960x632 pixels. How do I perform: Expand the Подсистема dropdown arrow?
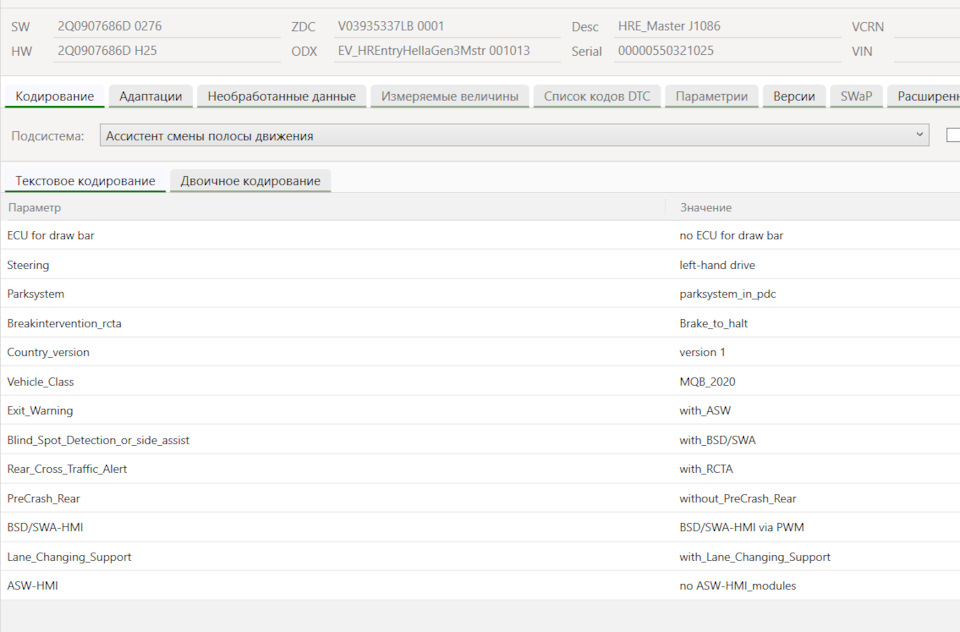pos(919,135)
